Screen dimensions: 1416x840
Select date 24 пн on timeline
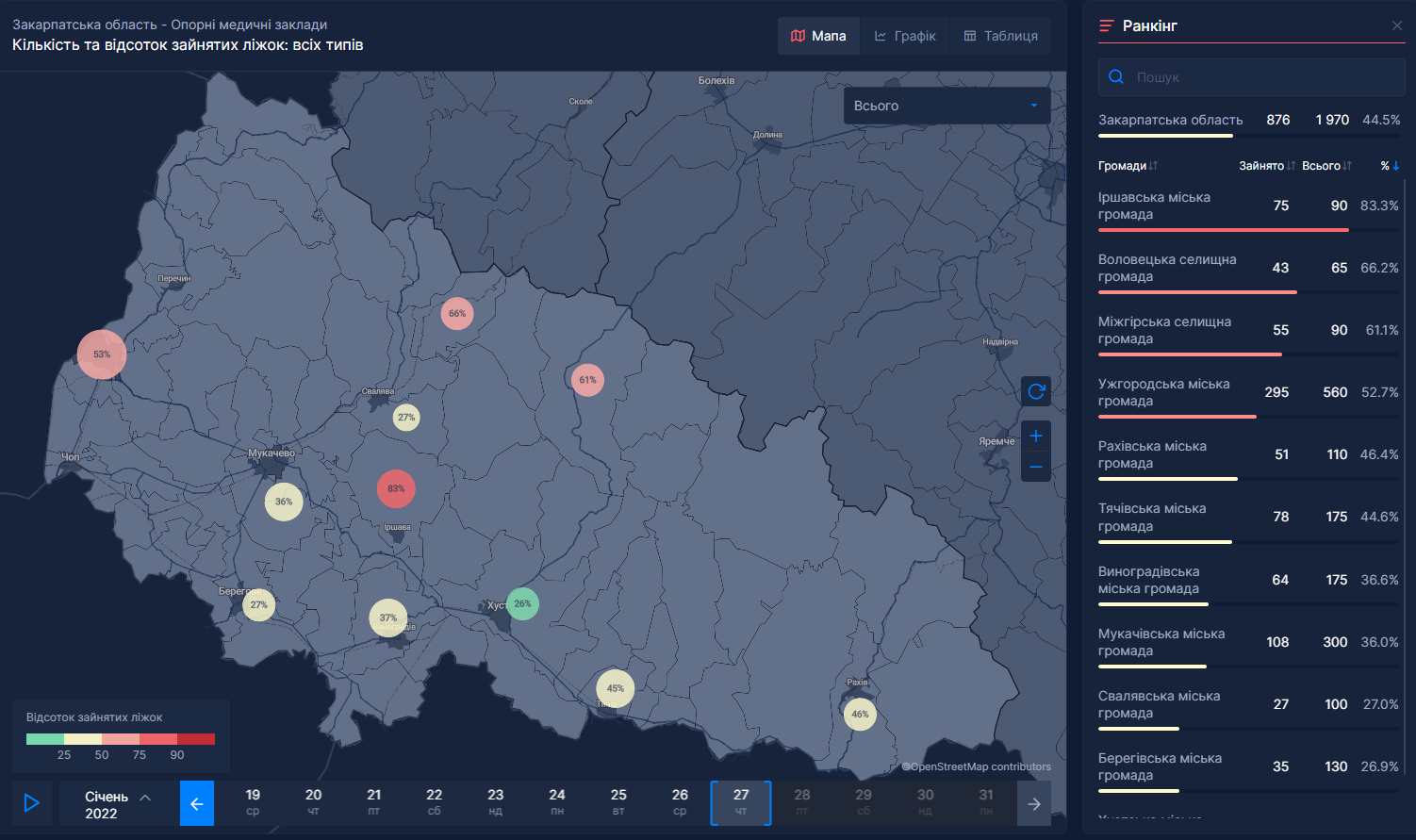point(557,802)
